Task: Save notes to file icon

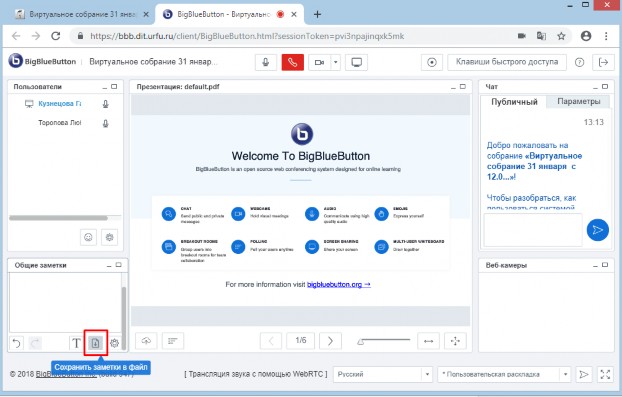Action: click(95, 343)
